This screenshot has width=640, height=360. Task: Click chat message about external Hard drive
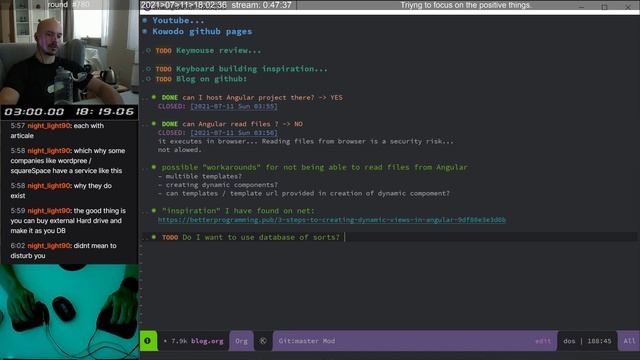68,221
